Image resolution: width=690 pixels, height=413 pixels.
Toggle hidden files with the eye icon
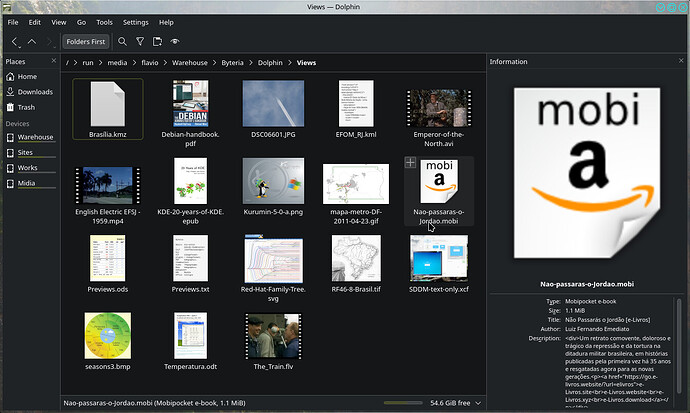(x=175, y=41)
